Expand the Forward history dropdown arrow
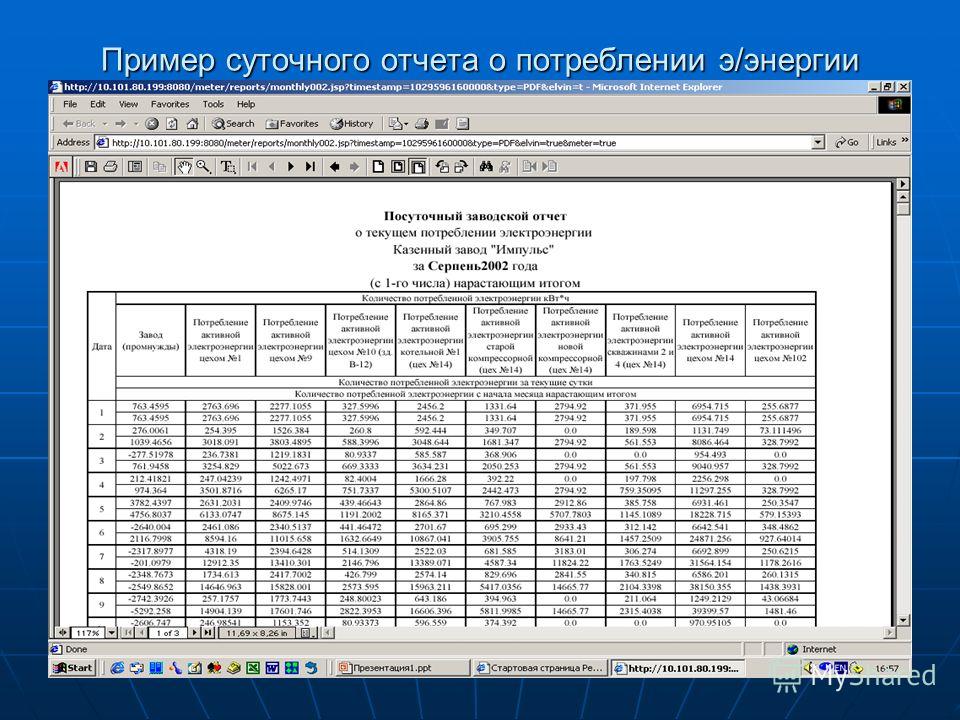The image size is (960, 720). pos(136,124)
